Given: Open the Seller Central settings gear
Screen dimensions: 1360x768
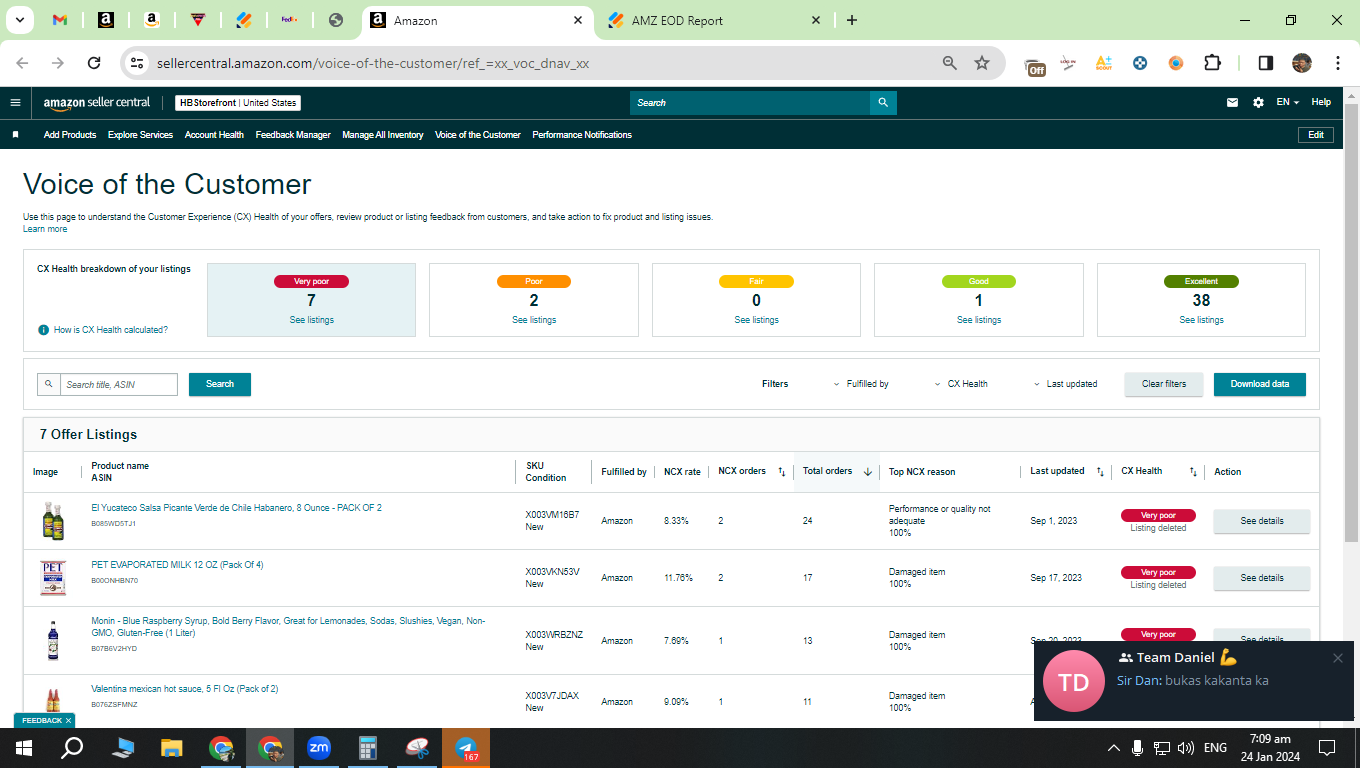Looking at the screenshot, I should [x=1258, y=102].
